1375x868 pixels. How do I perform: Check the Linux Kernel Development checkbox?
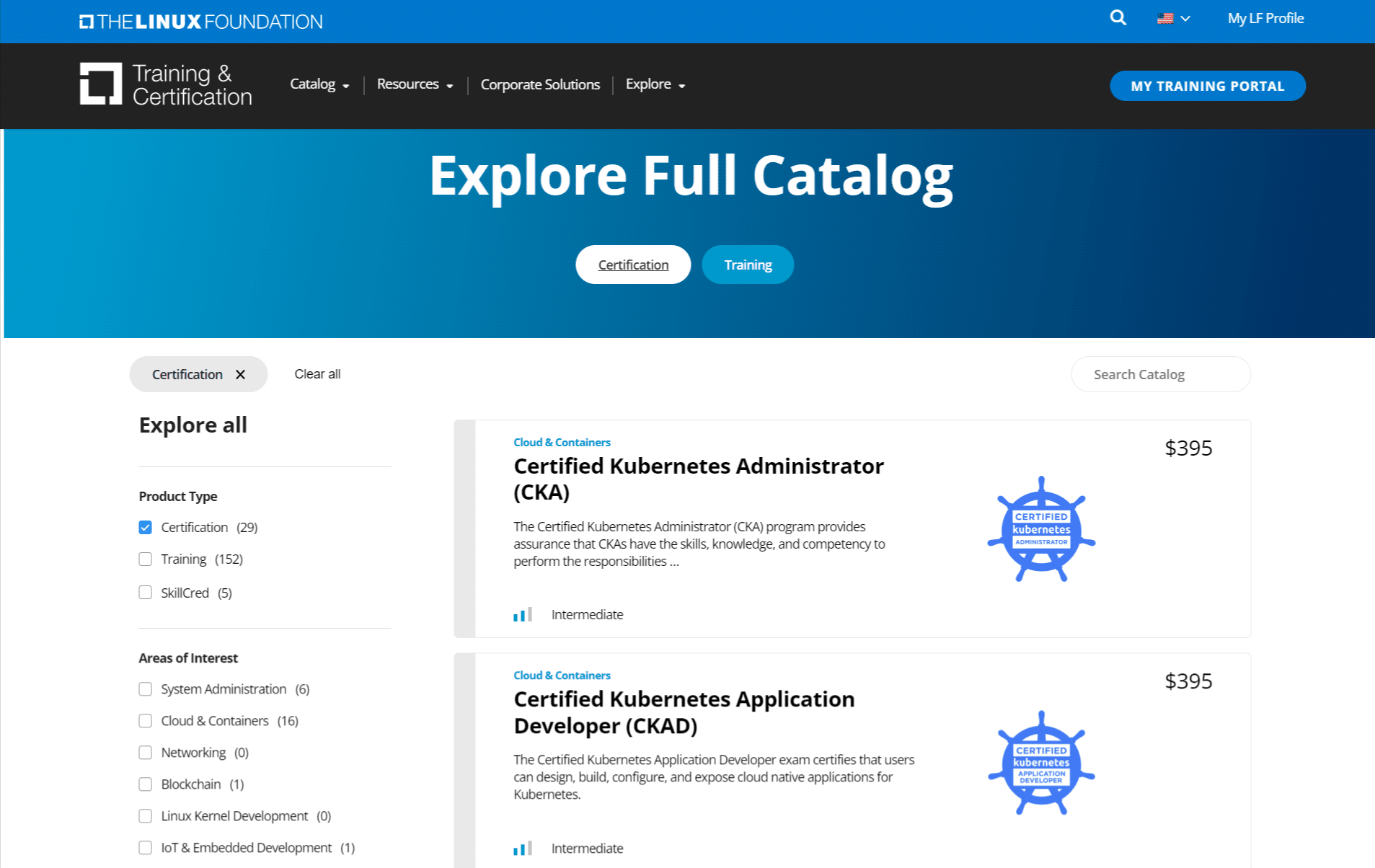[146, 816]
